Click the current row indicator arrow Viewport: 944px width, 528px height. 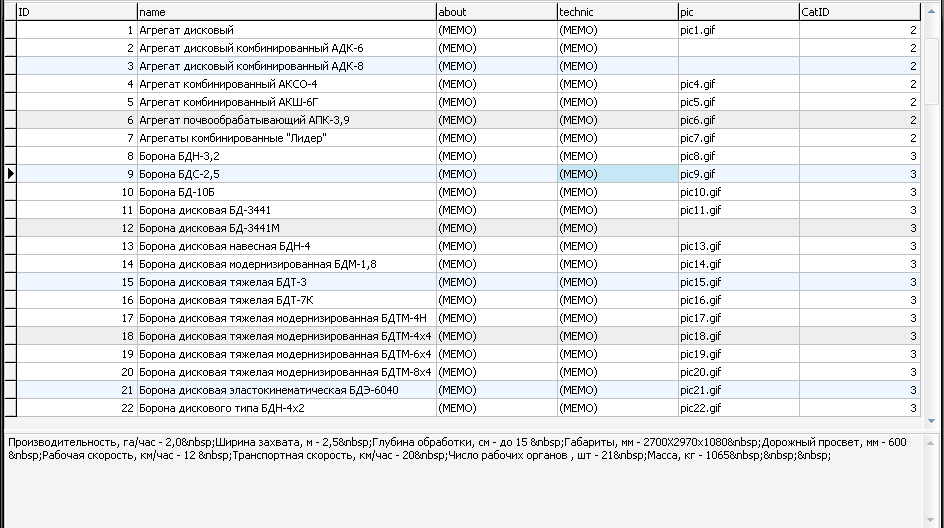coord(10,174)
